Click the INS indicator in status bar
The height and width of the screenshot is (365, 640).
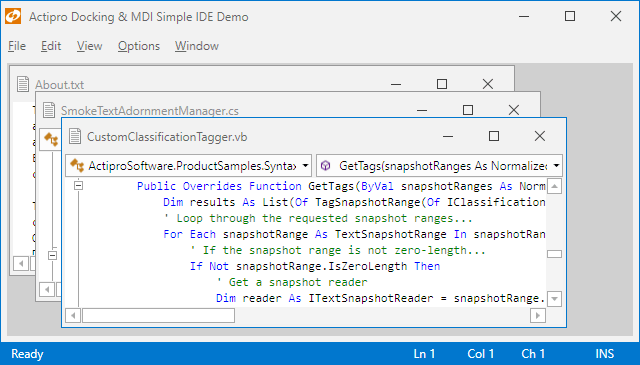[604, 354]
